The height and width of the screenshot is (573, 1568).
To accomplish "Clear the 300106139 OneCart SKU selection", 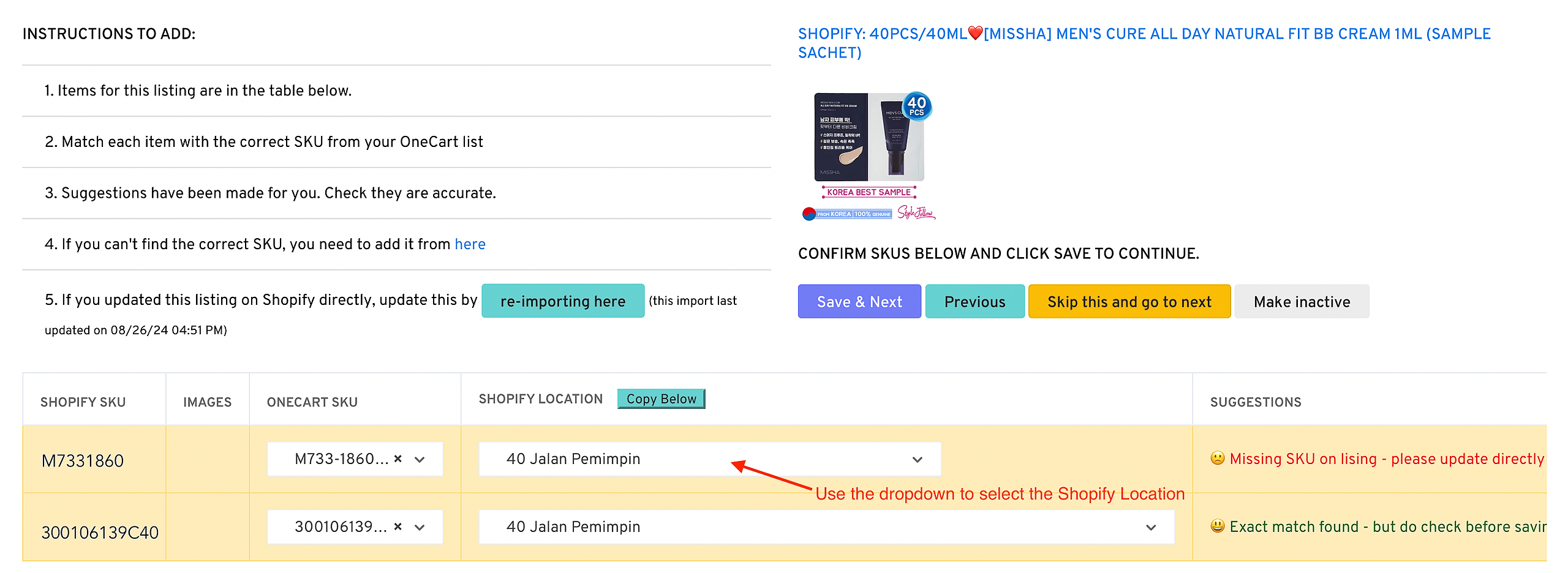I will pyautogui.click(x=398, y=526).
